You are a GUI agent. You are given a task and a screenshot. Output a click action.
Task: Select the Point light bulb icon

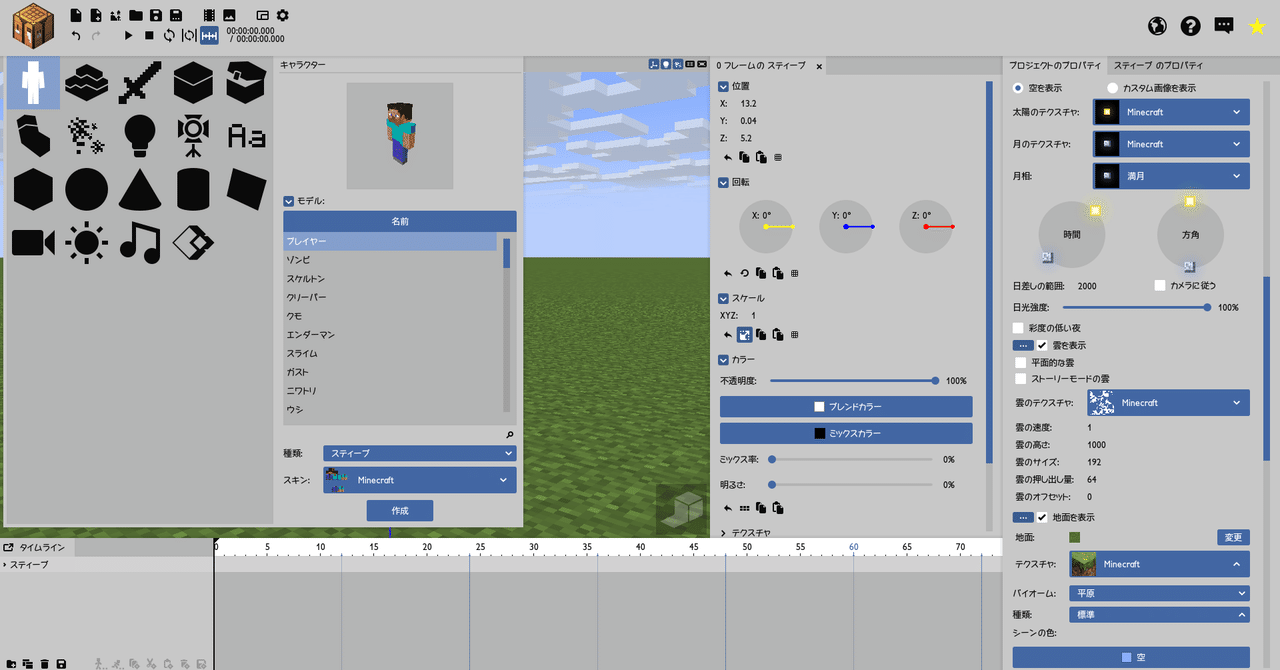pos(140,135)
